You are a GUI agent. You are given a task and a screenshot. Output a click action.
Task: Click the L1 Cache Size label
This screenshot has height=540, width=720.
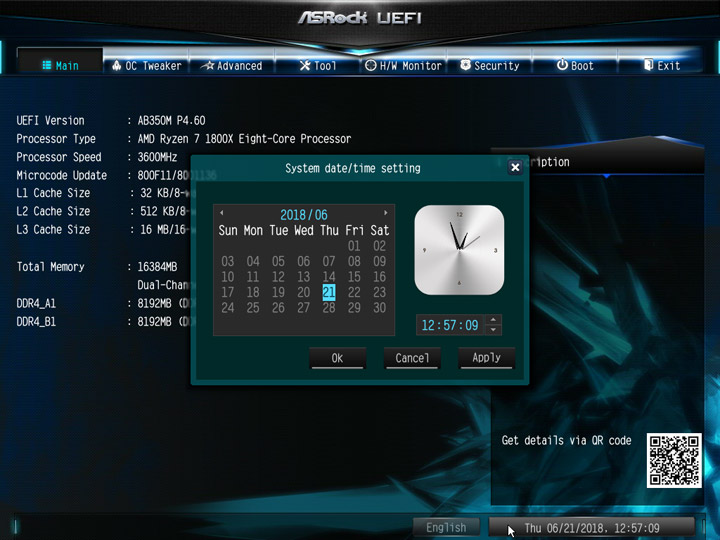click(x=53, y=193)
